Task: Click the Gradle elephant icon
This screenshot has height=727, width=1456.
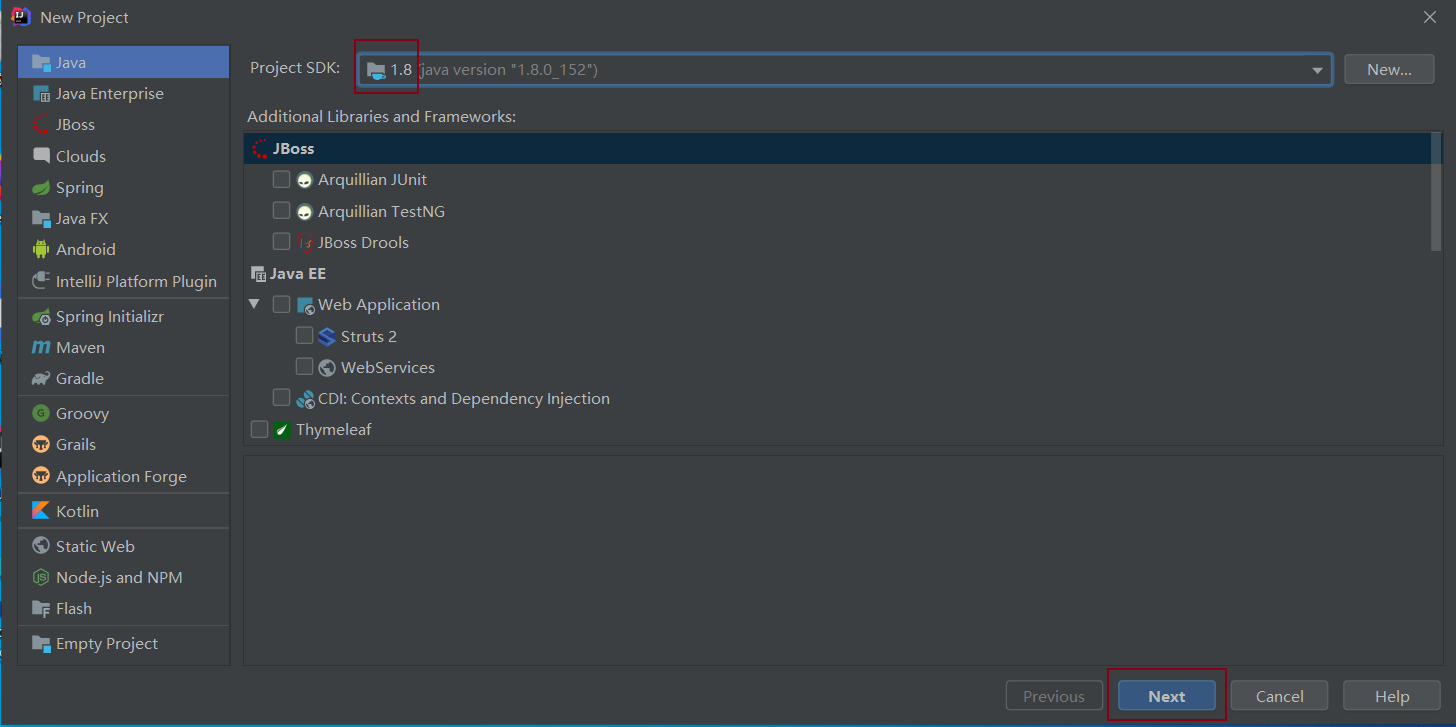Action: click(x=41, y=379)
